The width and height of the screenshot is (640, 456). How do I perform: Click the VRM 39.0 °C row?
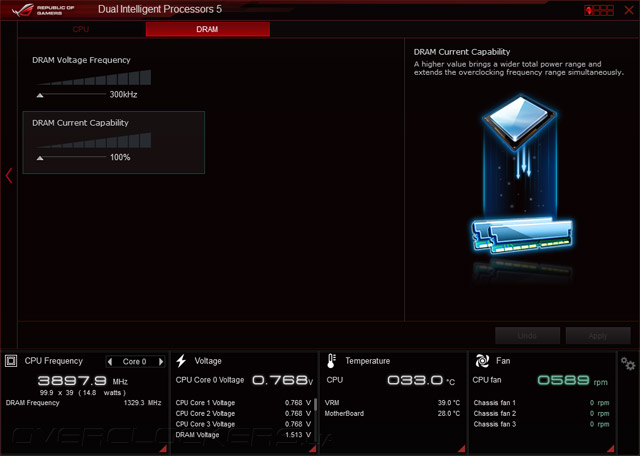pos(392,403)
